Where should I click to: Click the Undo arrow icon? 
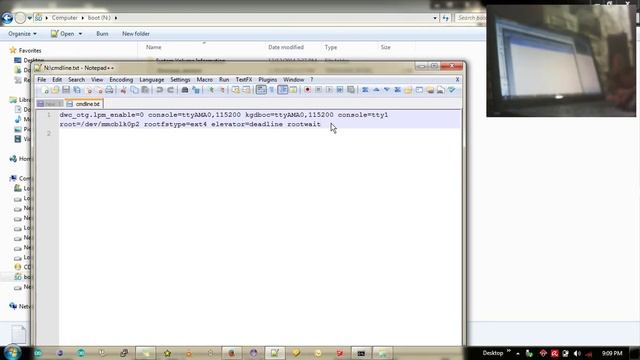click(160, 90)
